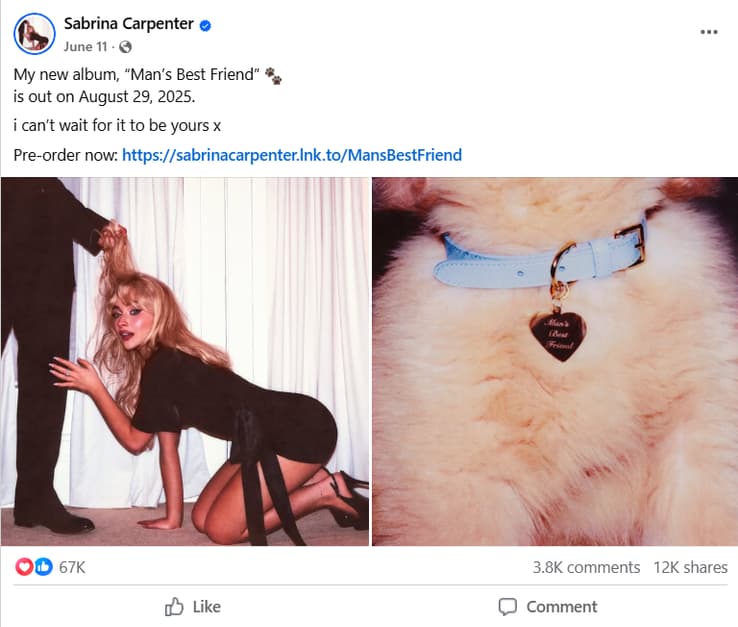Click the thumbs-up icon on Like button
This screenshot has height=627, width=738.
[174, 606]
